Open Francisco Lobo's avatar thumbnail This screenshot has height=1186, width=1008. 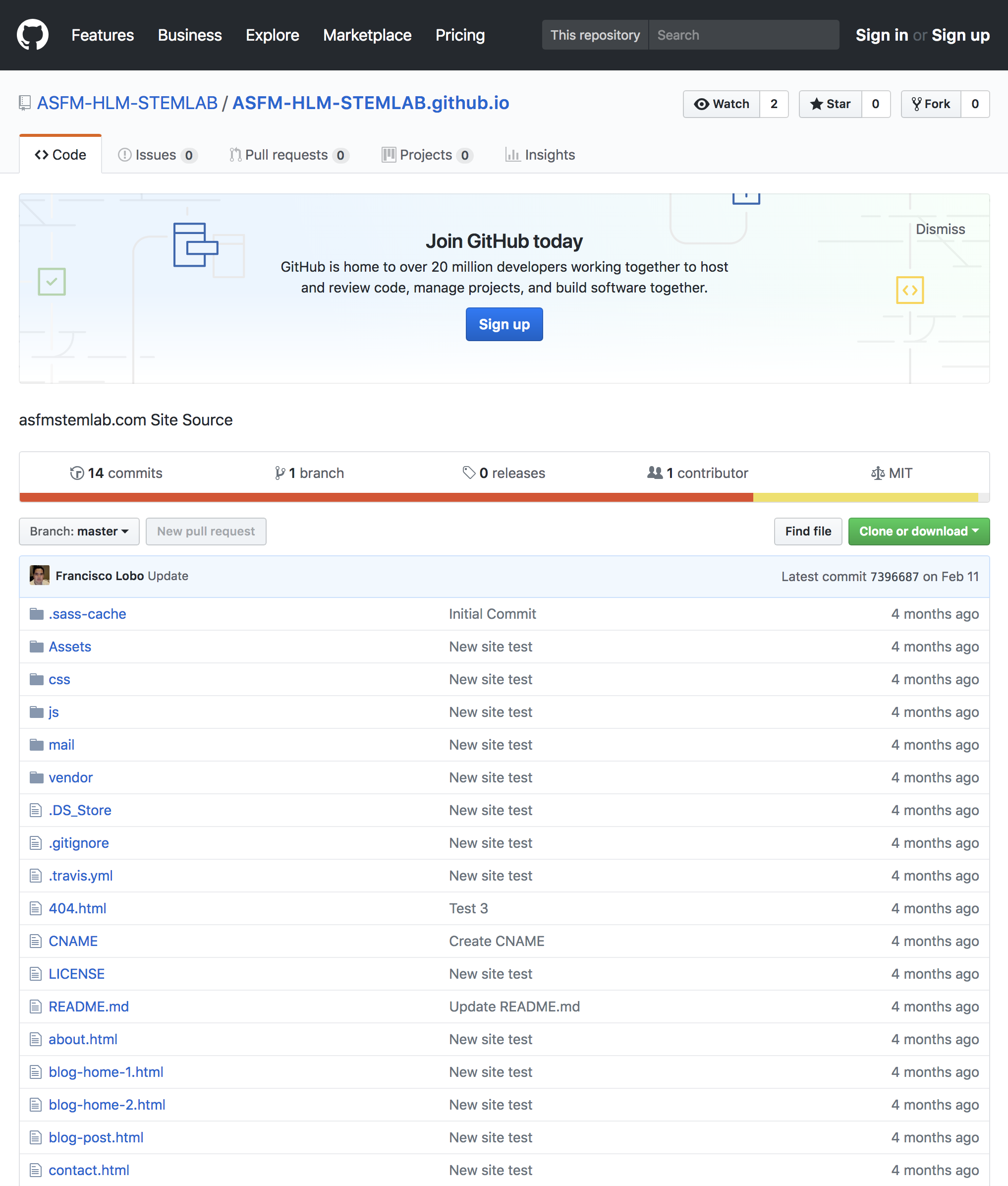[40, 576]
